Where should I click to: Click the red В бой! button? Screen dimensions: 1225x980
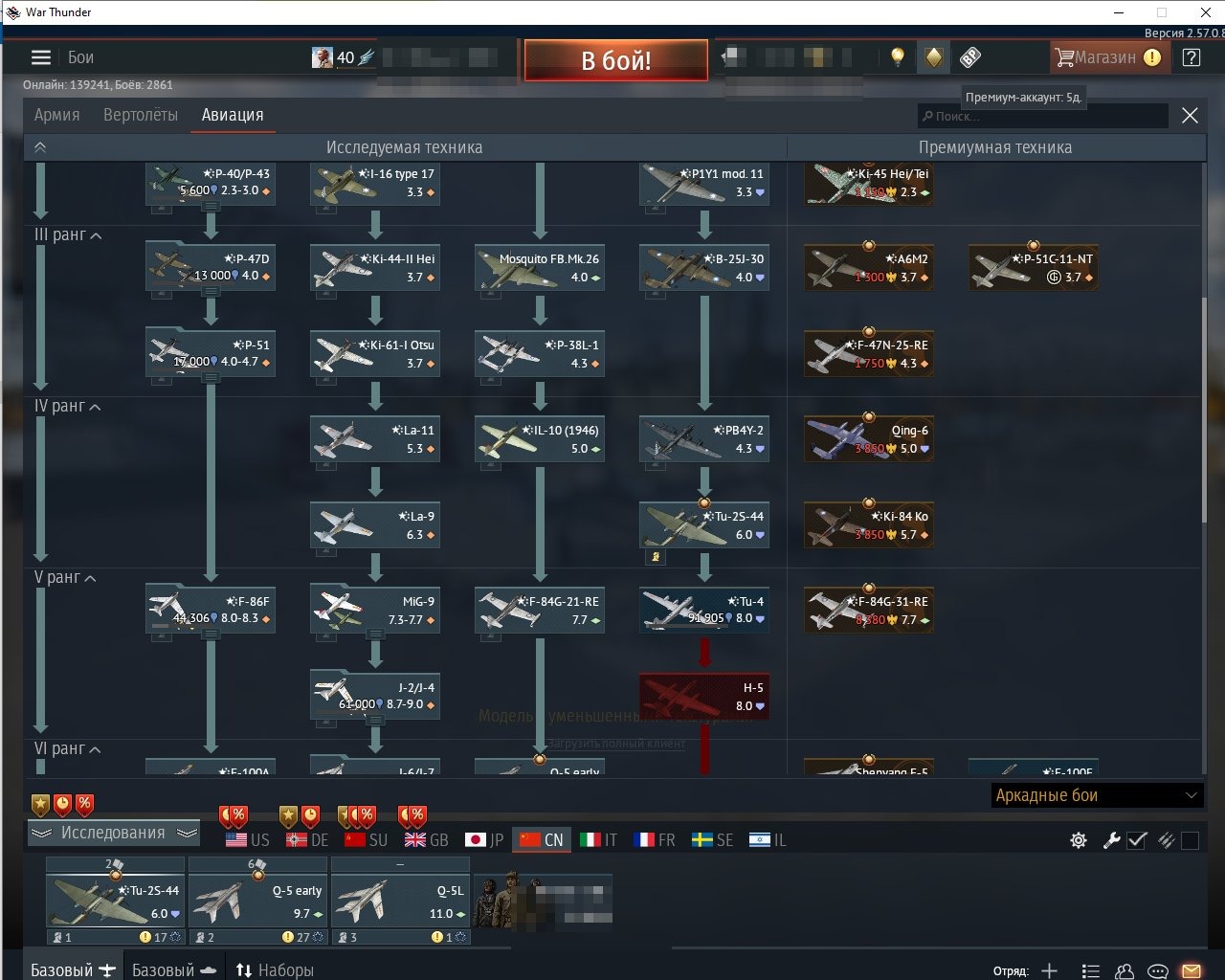pos(616,60)
